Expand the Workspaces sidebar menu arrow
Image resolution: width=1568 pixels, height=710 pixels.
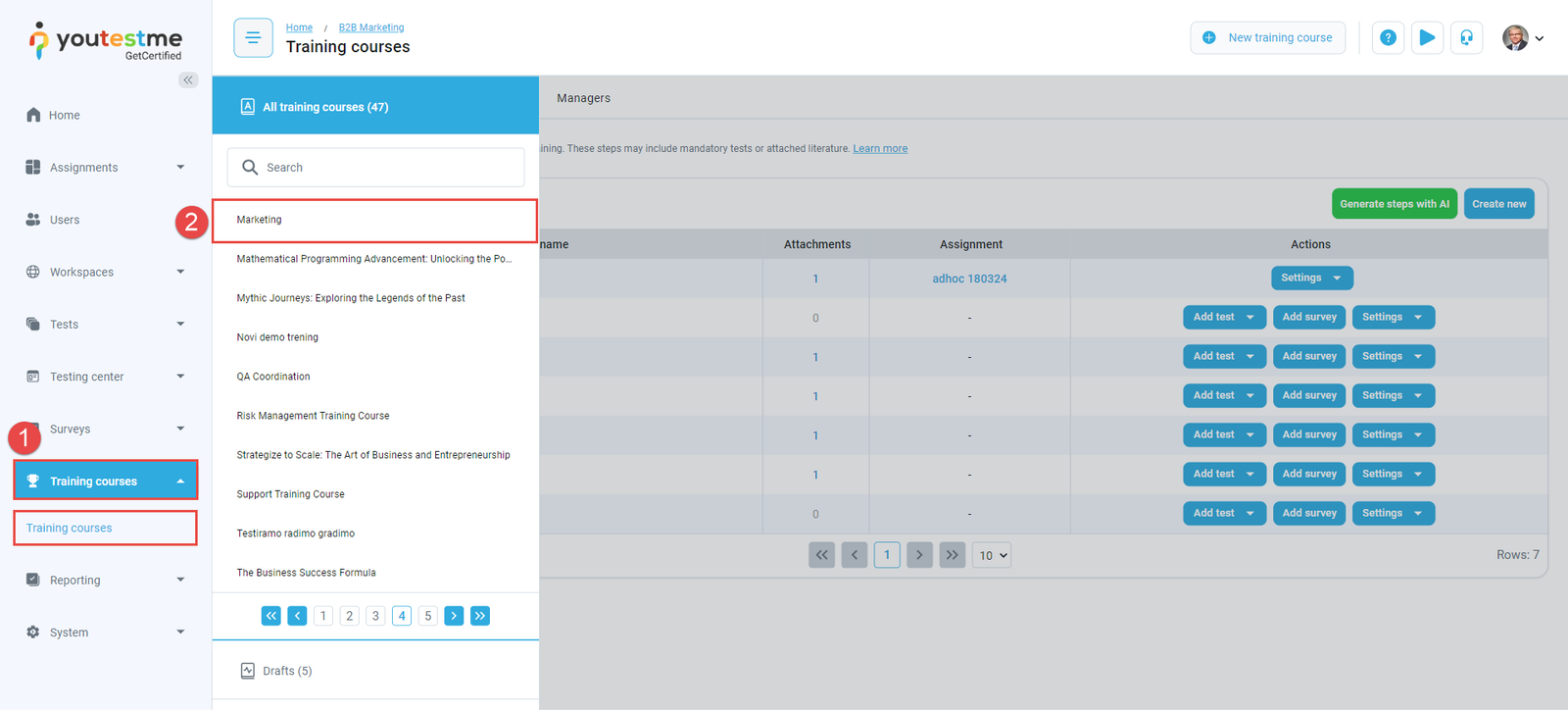pos(180,272)
